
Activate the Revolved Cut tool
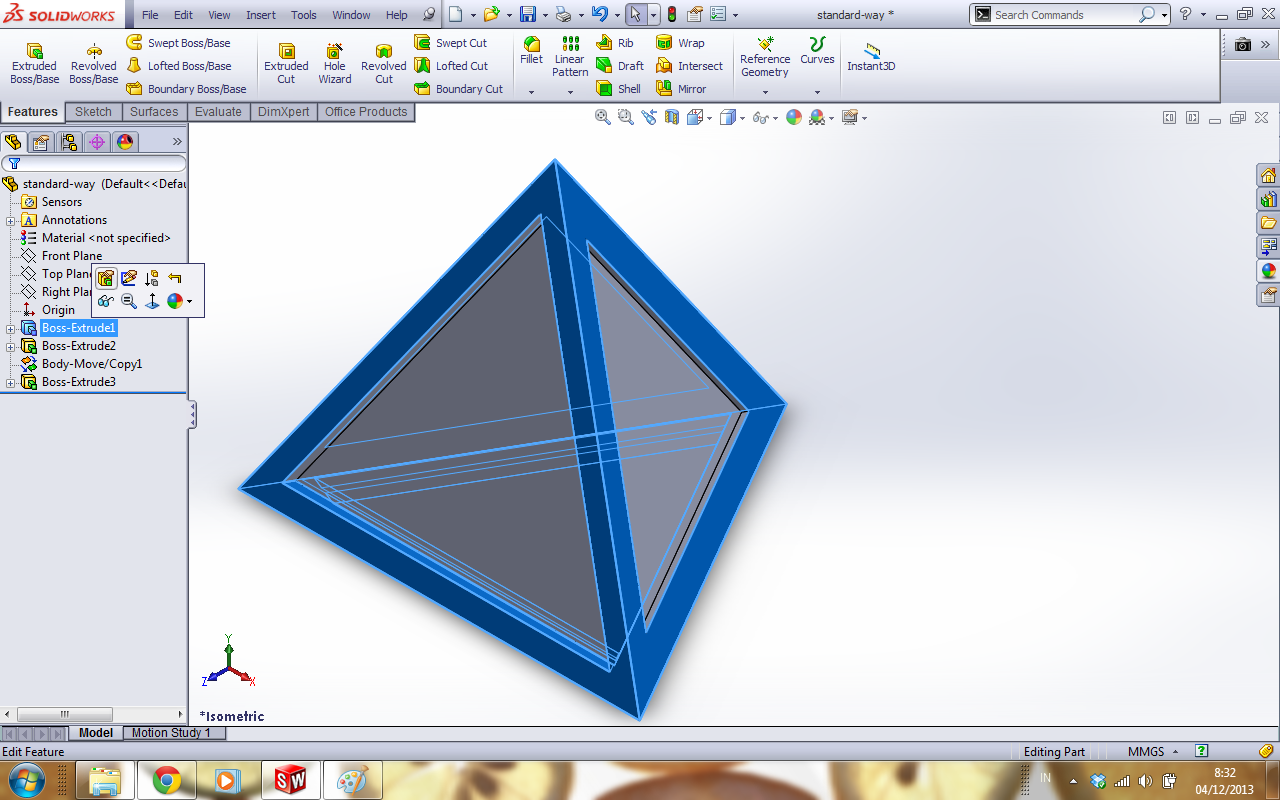(384, 63)
